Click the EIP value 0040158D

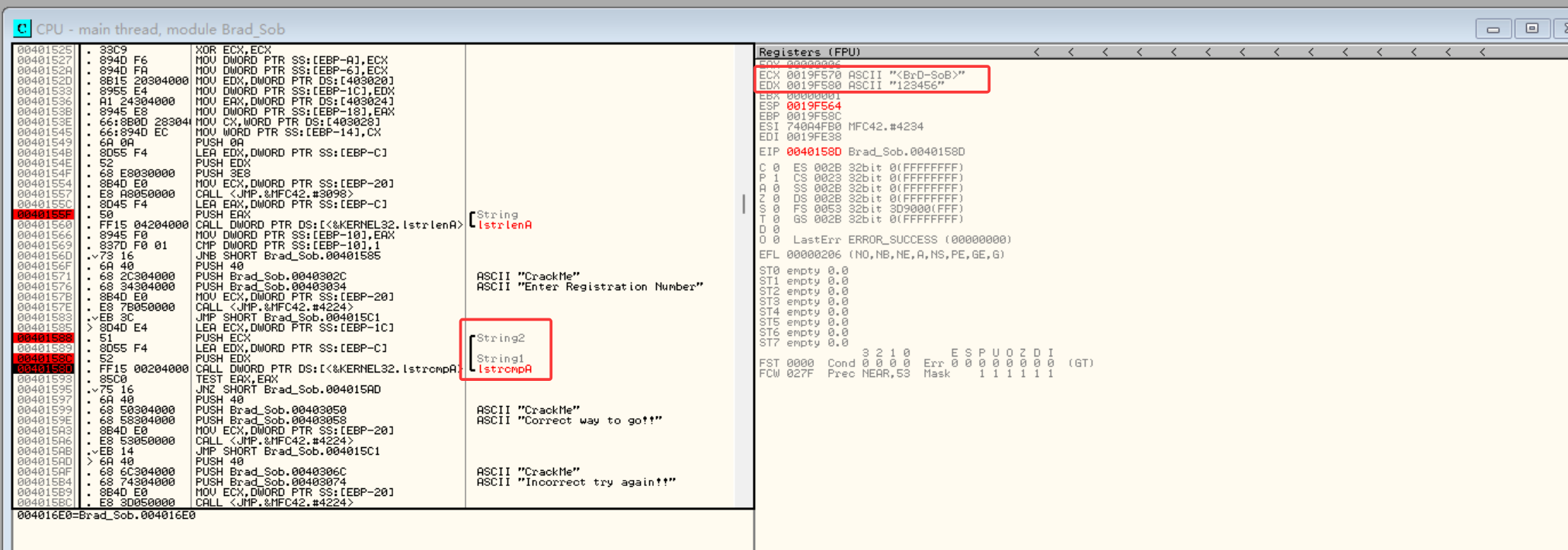tap(813, 152)
